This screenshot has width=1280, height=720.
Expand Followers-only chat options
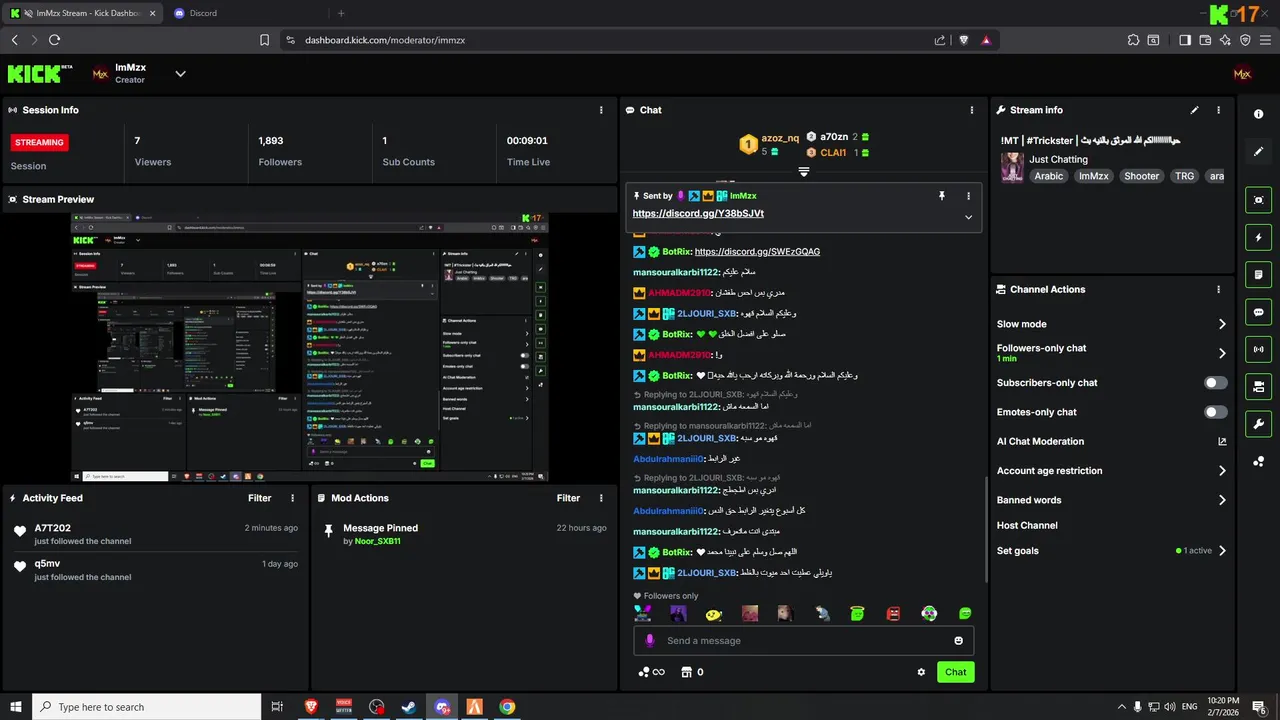tap(1221, 353)
